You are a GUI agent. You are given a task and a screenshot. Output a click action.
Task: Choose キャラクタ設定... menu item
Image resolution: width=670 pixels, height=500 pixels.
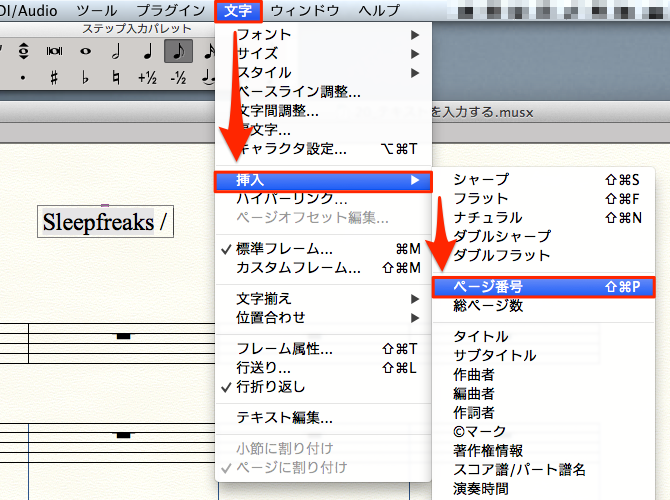tap(323, 149)
